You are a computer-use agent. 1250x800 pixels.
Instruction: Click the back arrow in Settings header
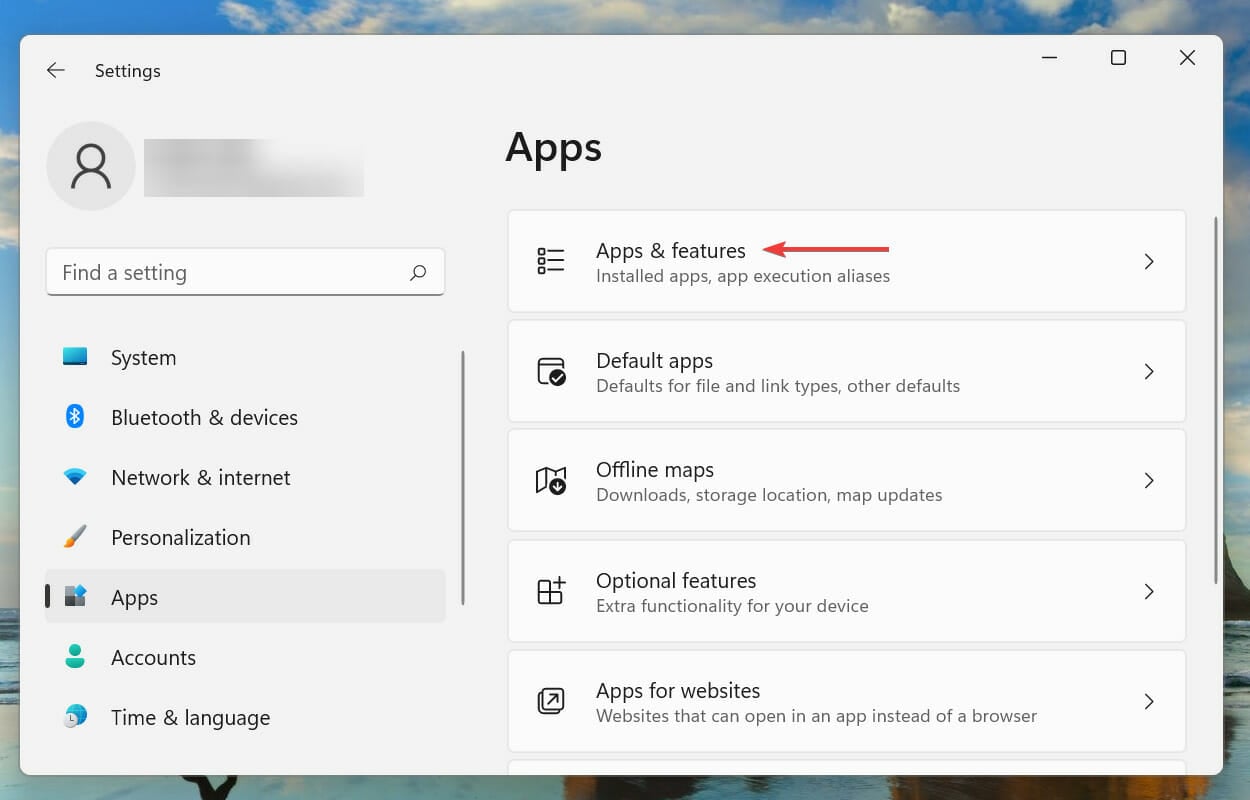[56, 70]
